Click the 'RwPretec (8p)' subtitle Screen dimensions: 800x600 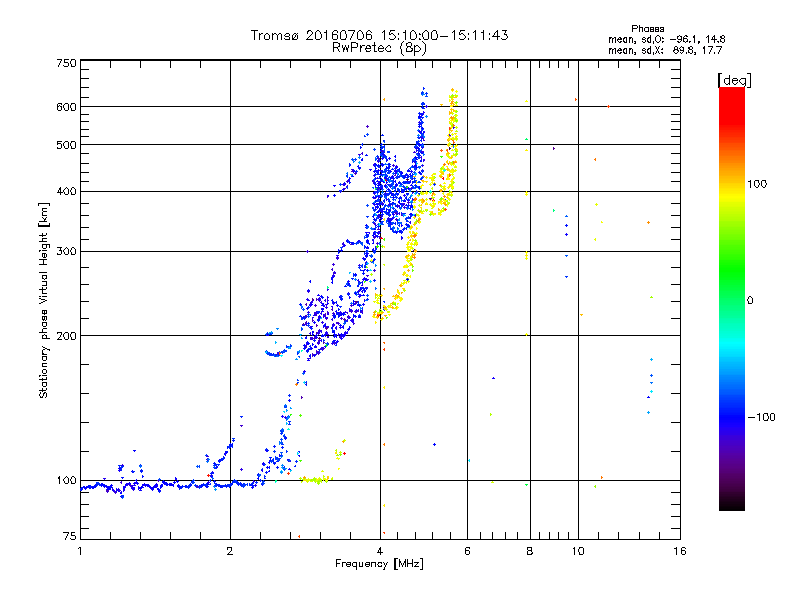click(379, 48)
